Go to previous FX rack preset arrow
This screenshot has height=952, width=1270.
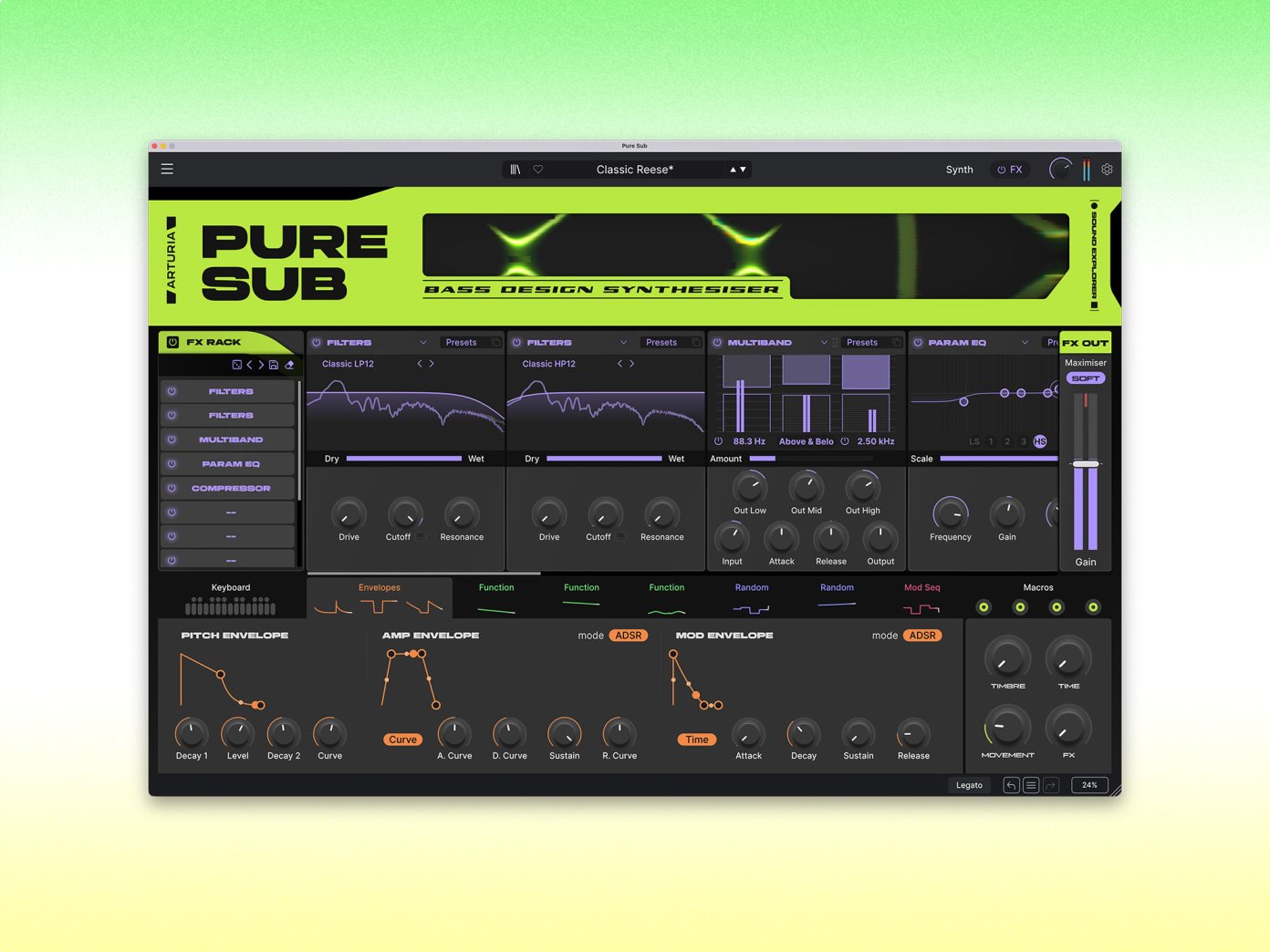point(249,365)
